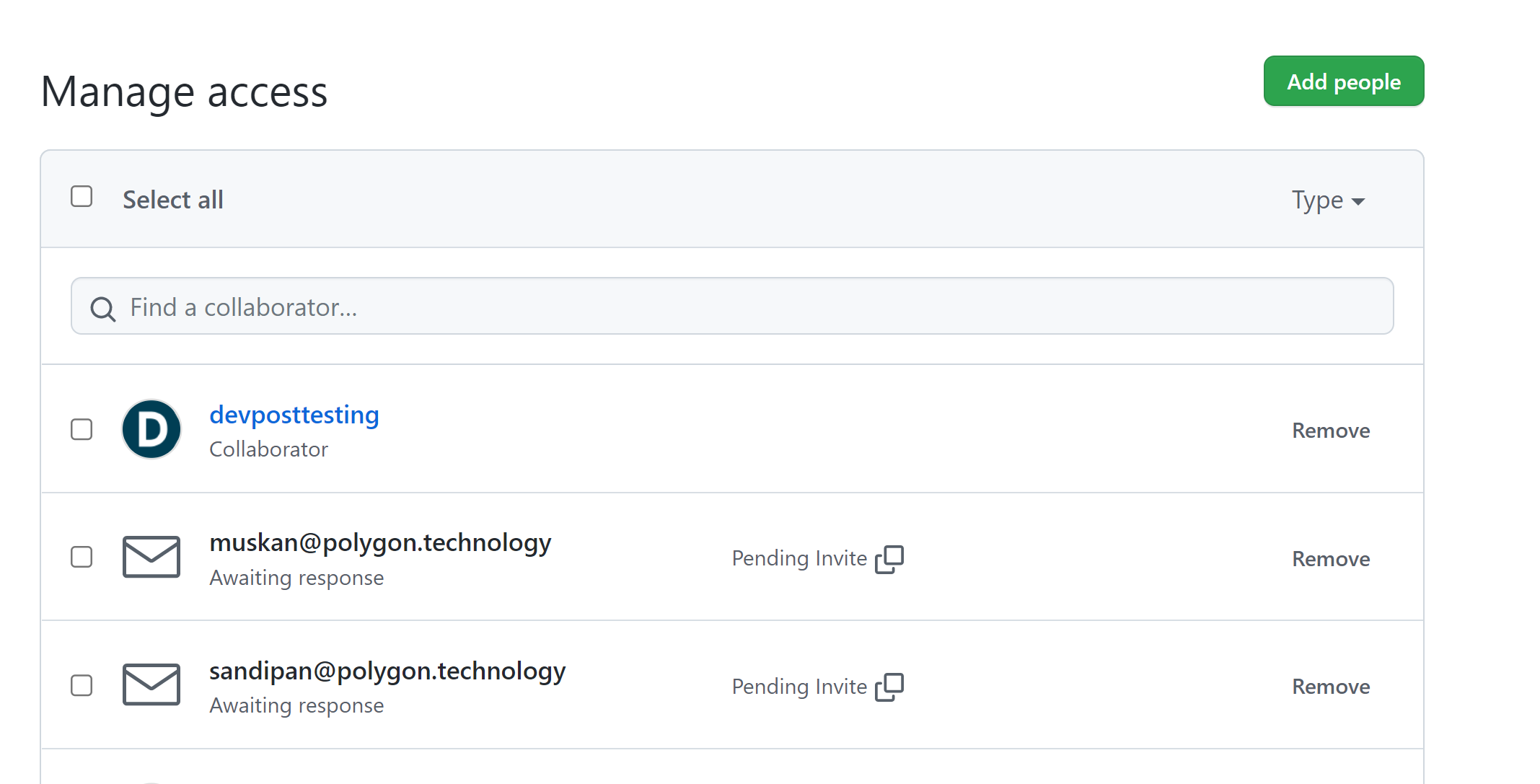
Task: Click the Type dropdown caret arrow
Action: 1358,202
